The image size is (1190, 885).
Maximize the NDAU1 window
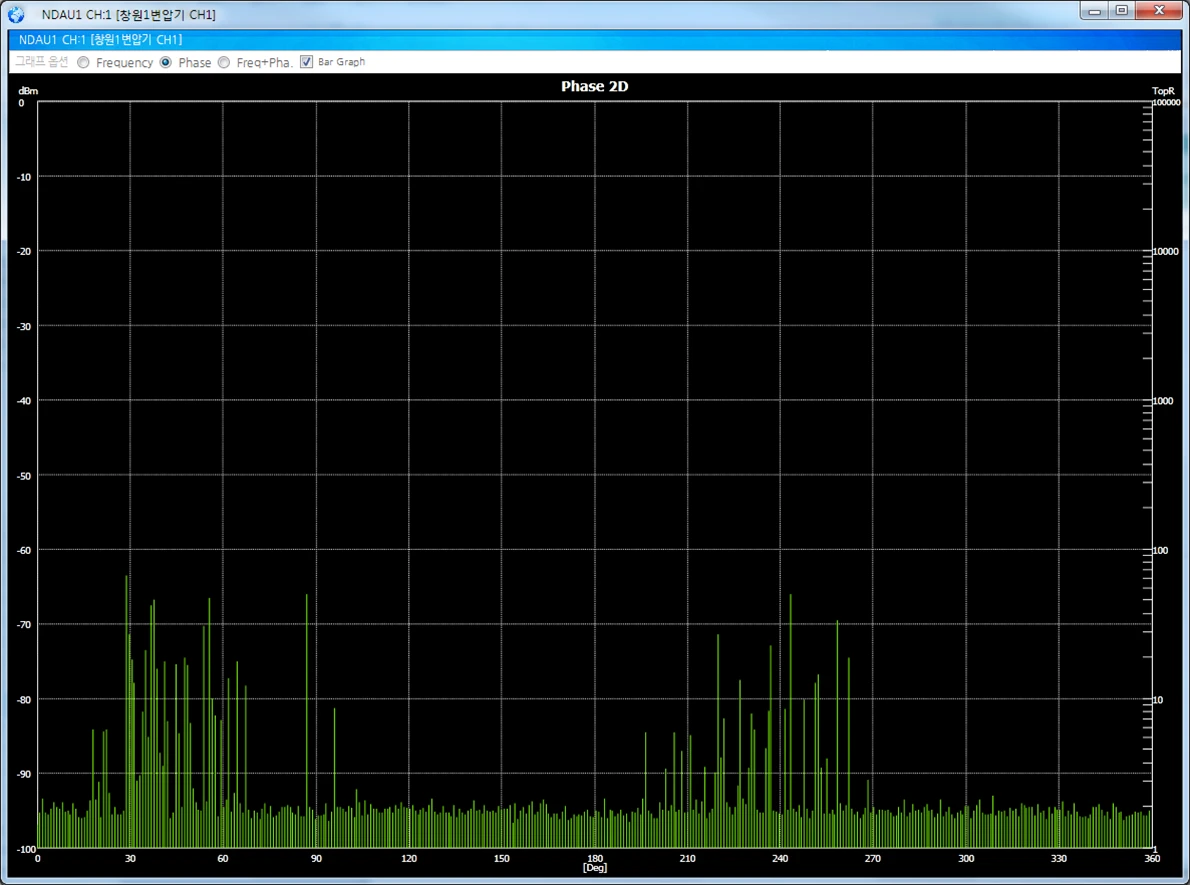click(x=1122, y=11)
